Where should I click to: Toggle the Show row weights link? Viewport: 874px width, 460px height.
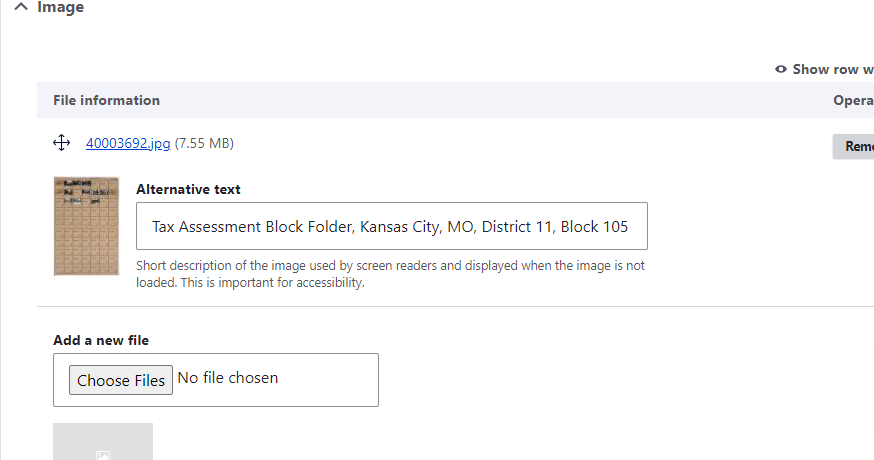tap(832, 69)
